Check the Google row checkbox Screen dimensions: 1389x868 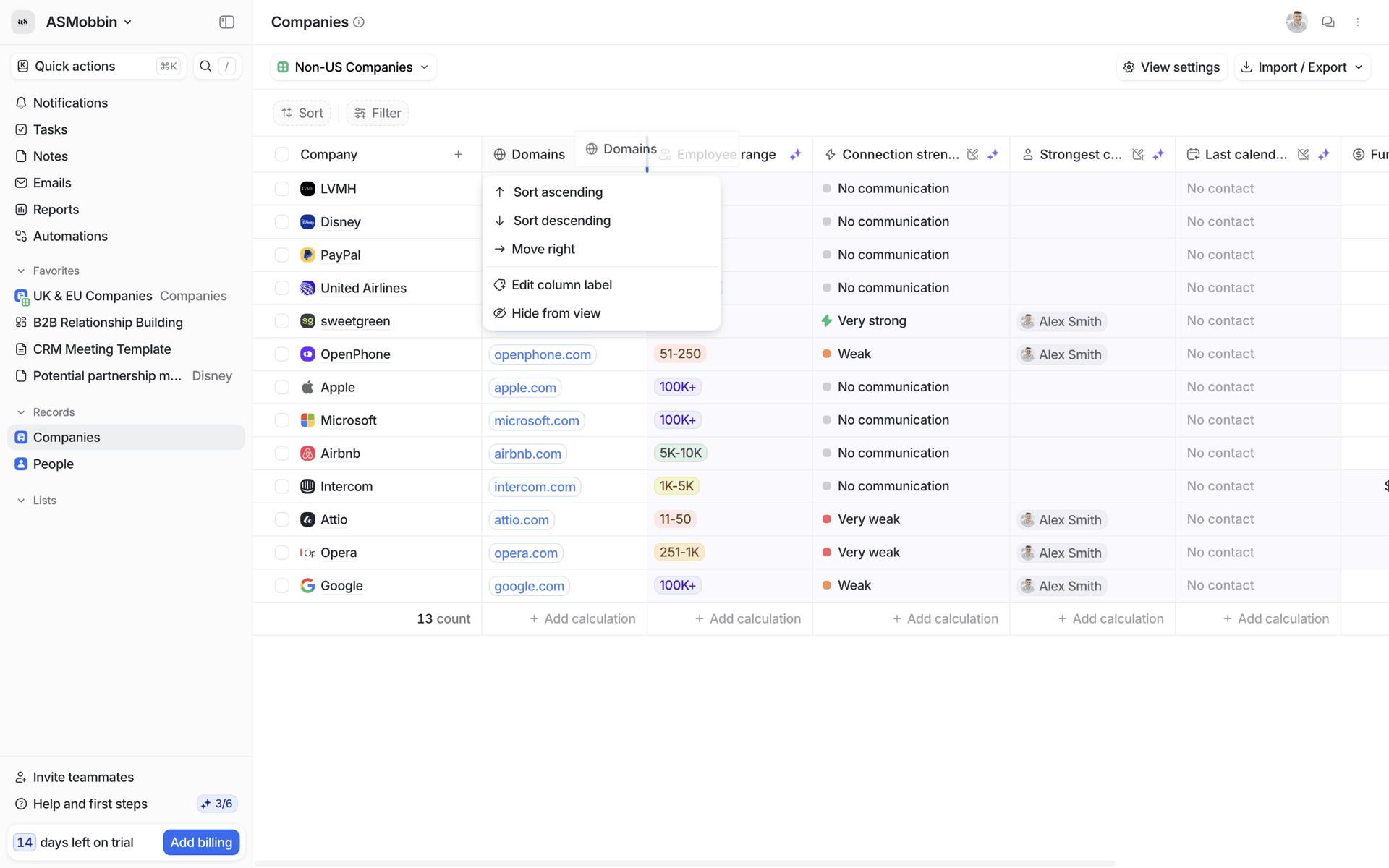tap(282, 586)
